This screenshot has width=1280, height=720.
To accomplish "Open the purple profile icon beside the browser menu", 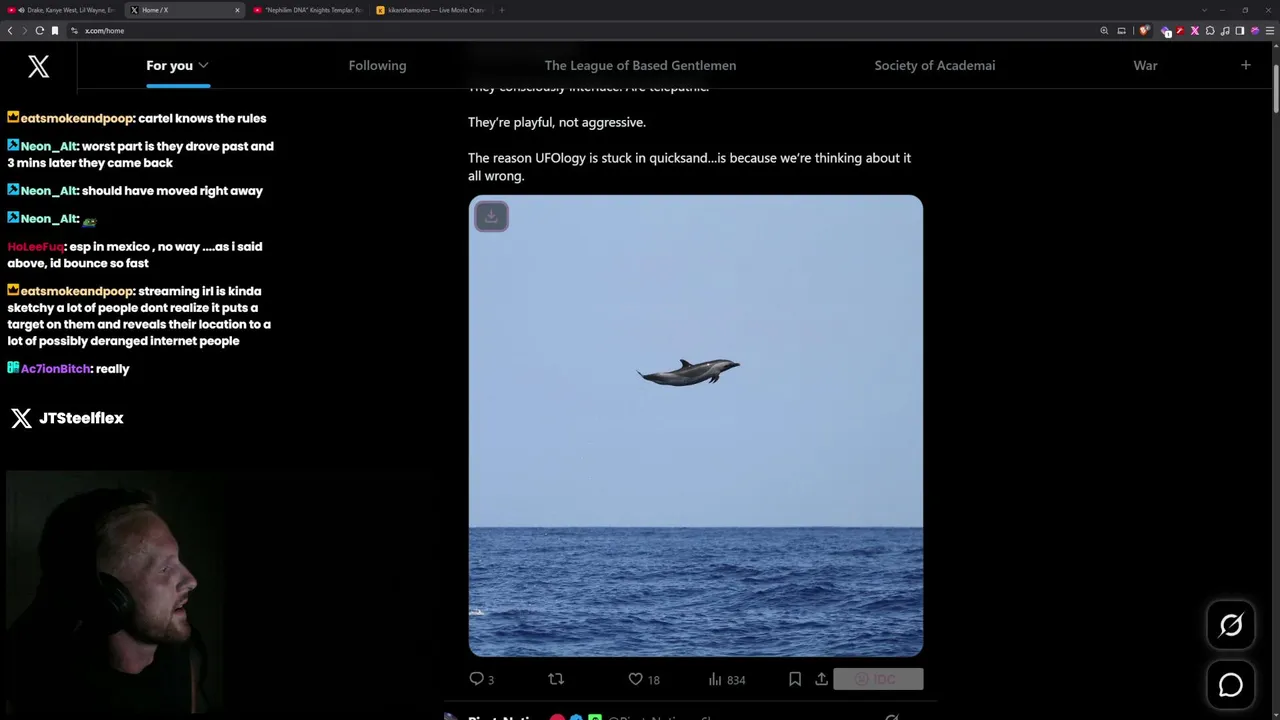I will (x=1255, y=31).
